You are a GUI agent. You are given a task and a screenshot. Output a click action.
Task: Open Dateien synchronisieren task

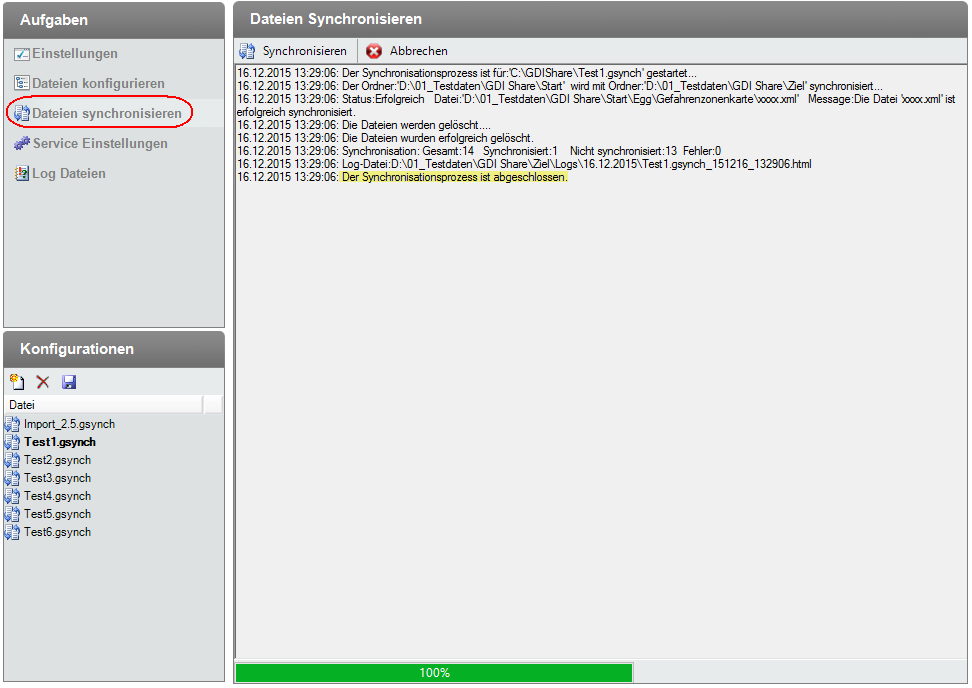tap(106, 114)
